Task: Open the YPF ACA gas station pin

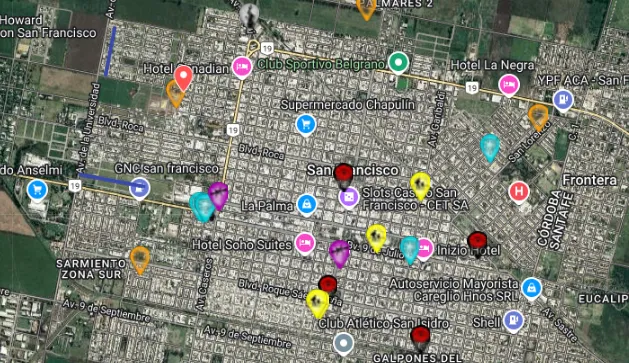Action: pyautogui.click(x=563, y=99)
